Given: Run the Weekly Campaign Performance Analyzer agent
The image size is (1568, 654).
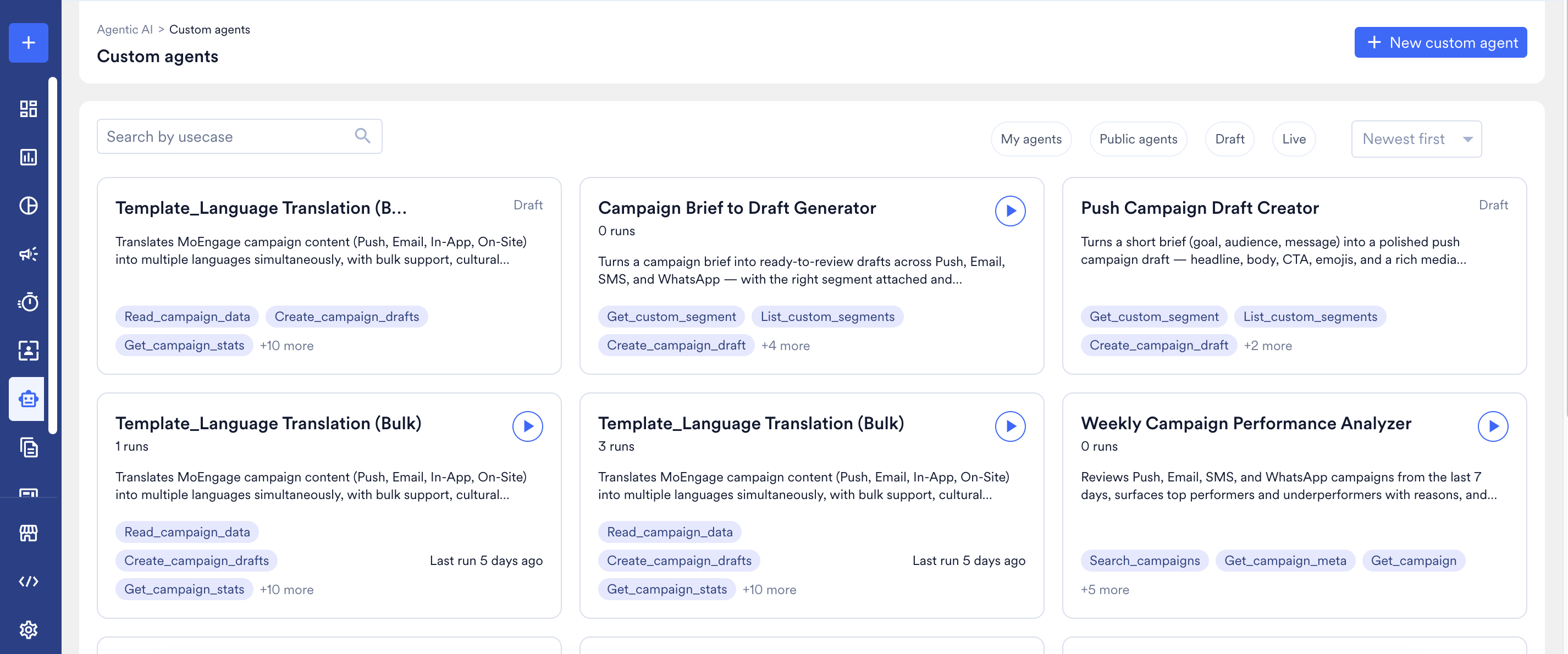Looking at the screenshot, I should click(1493, 426).
